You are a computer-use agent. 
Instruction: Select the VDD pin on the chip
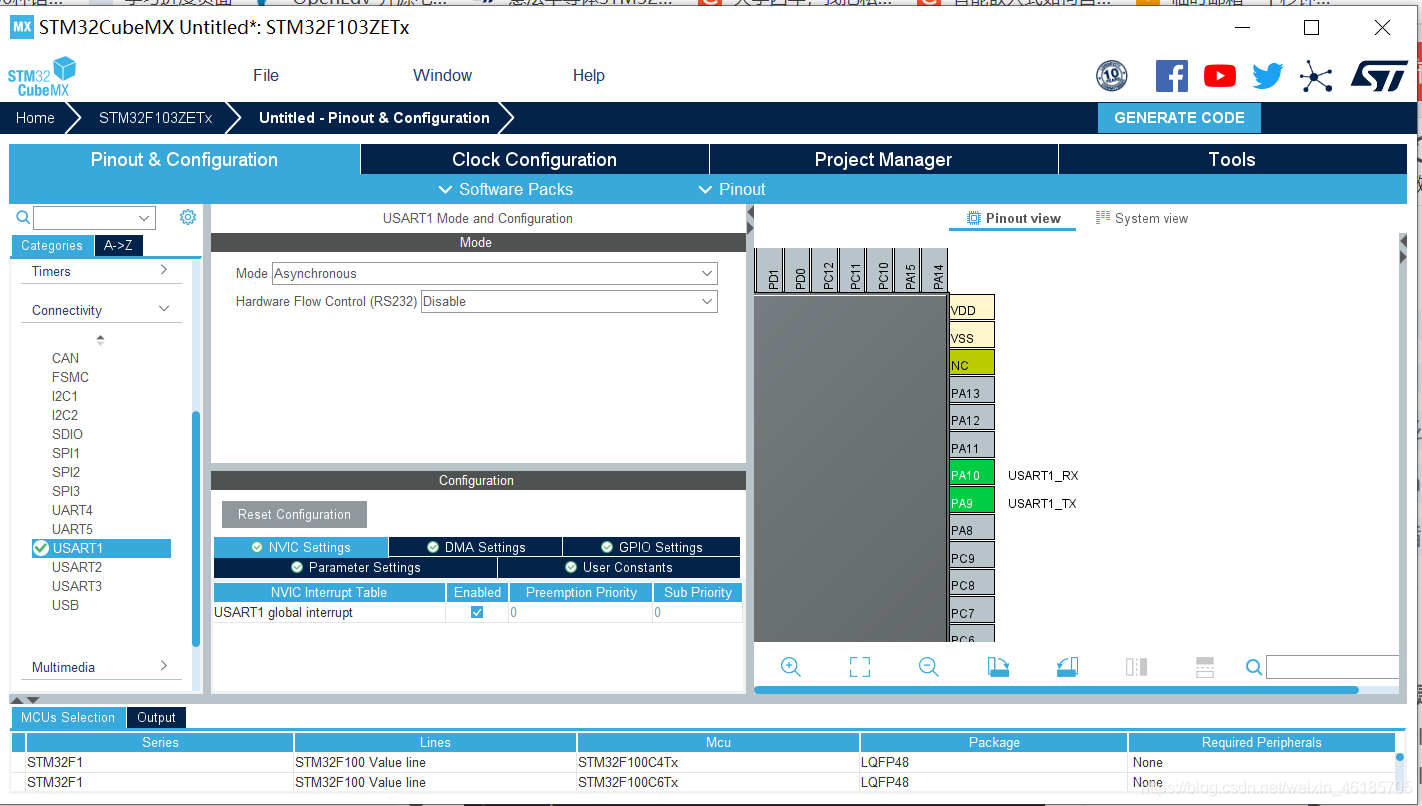tap(972, 309)
